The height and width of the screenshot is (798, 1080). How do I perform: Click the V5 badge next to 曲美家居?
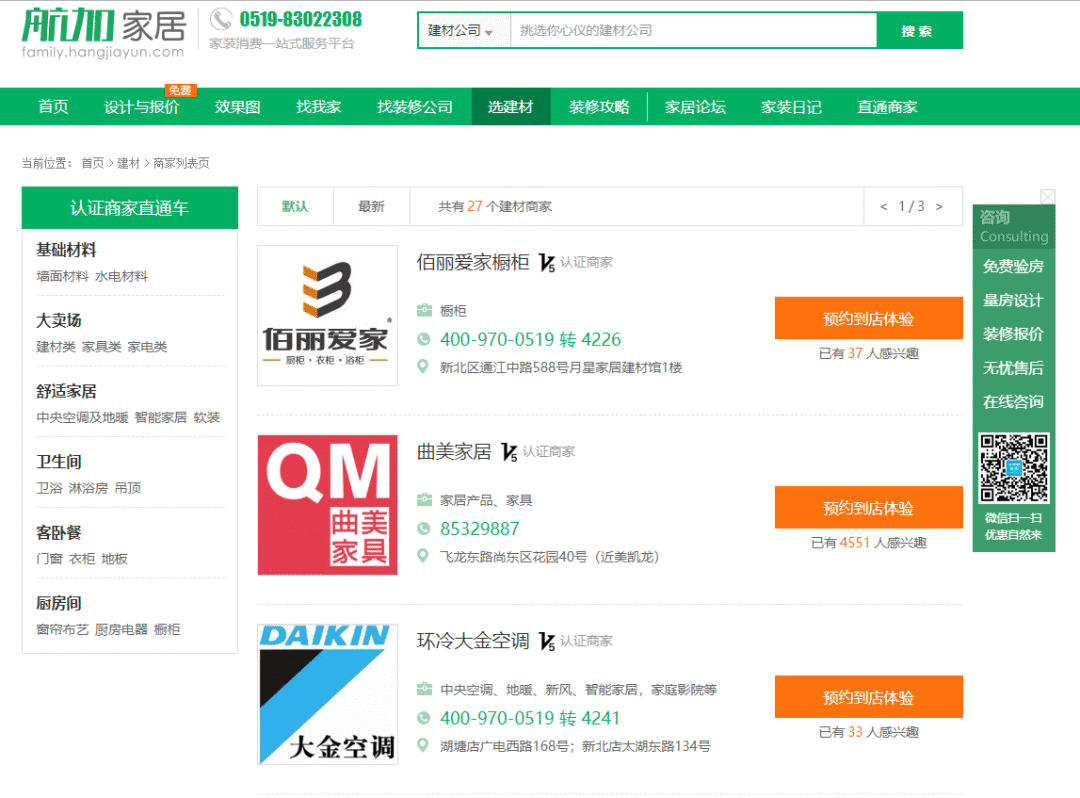510,452
